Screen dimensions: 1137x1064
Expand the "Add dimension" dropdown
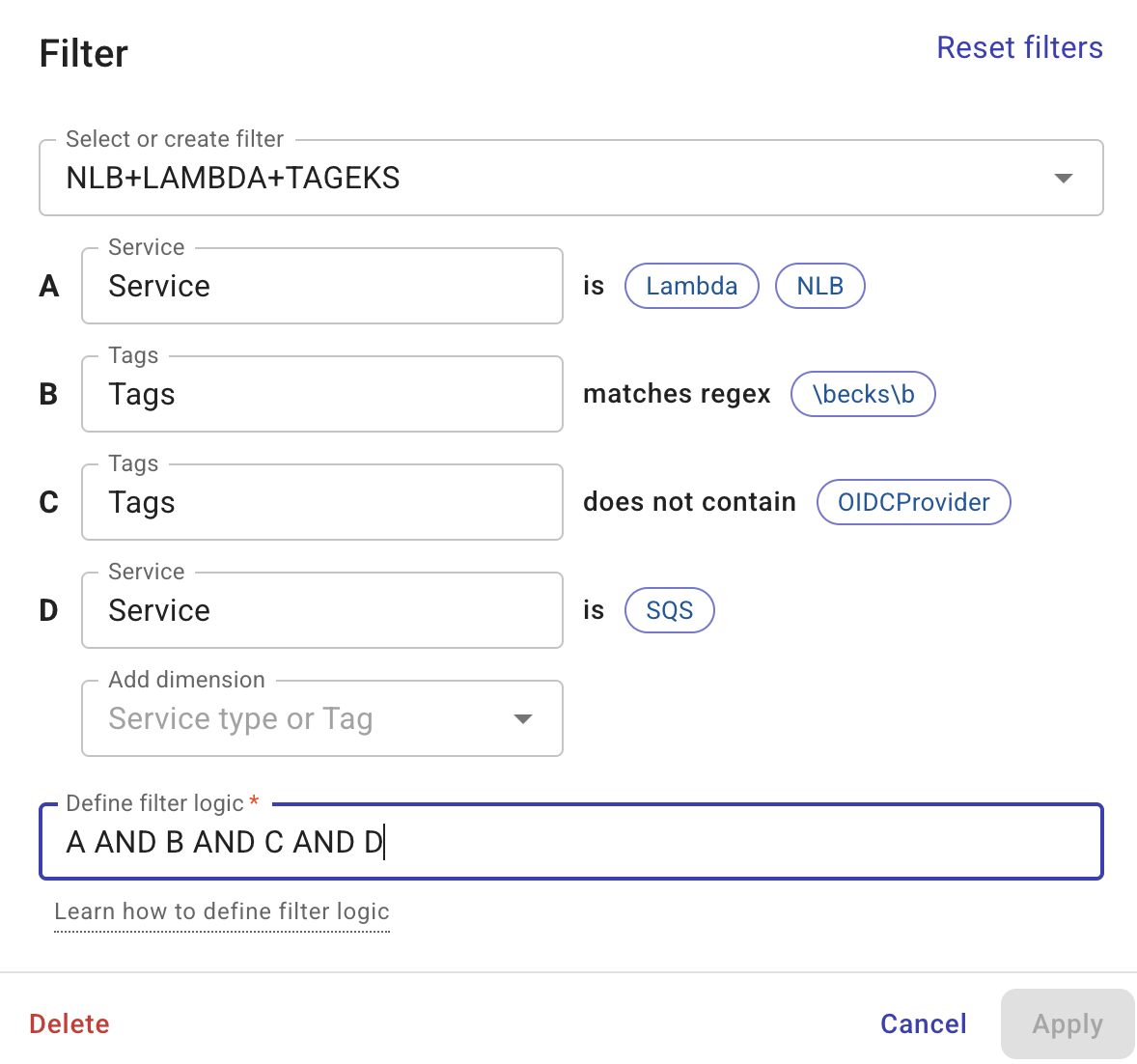point(321,718)
